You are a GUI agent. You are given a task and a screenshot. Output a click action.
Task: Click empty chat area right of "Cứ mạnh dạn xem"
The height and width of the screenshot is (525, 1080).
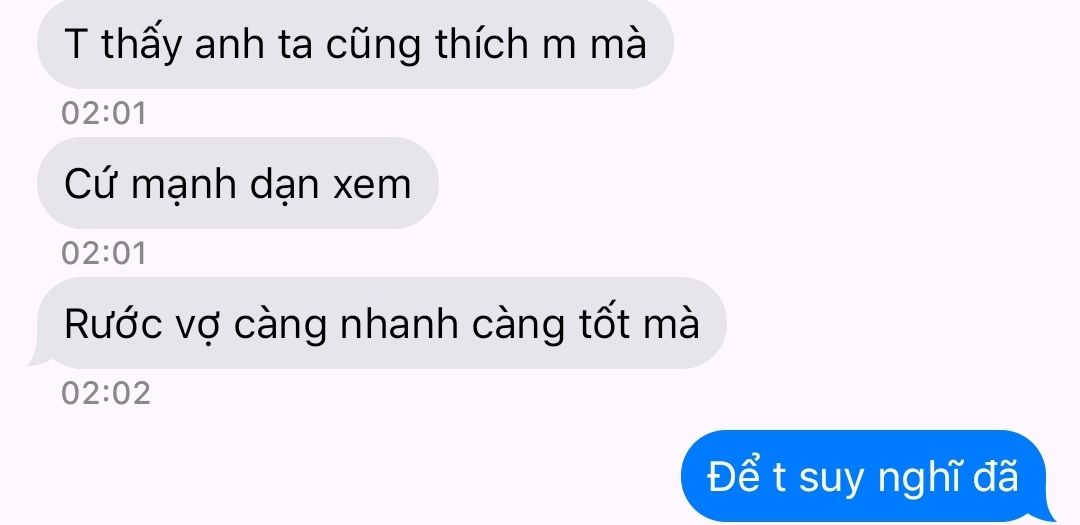[x=758, y=183]
